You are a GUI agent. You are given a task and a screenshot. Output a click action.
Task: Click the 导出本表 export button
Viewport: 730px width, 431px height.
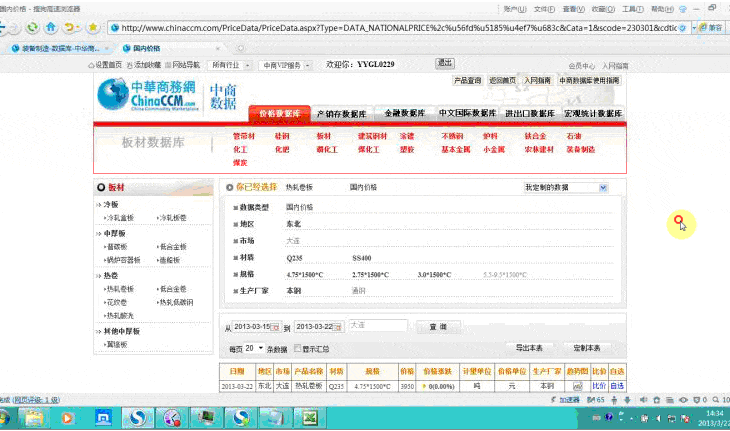tap(529, 348)
